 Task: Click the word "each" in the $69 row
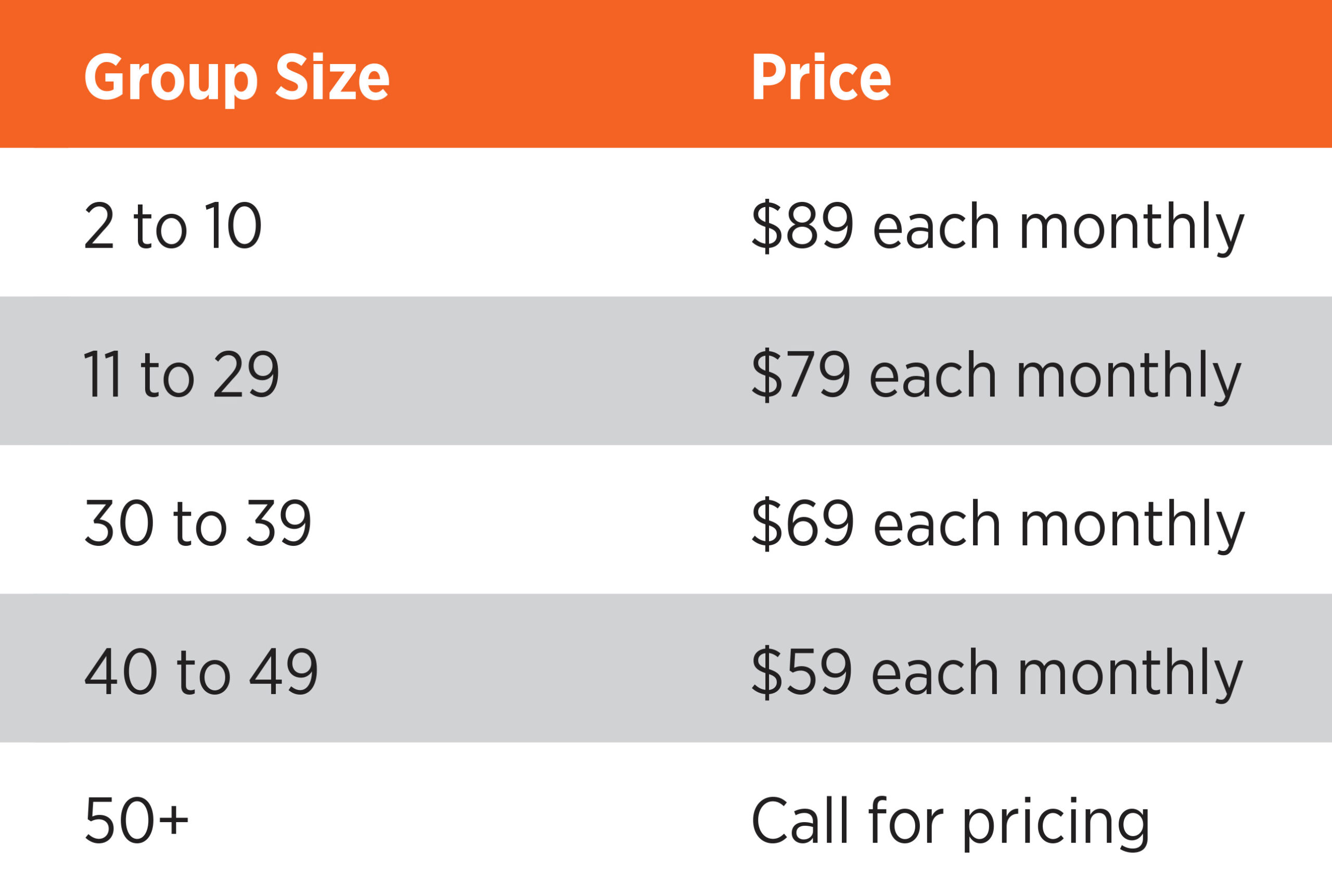coord(937,523)
